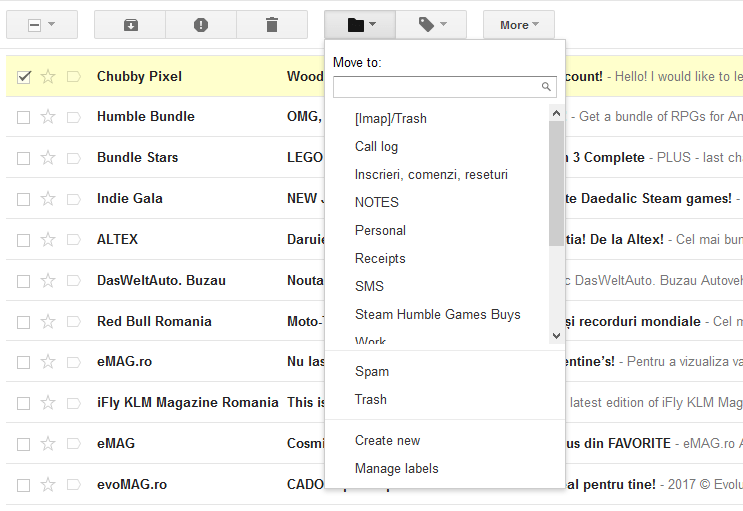Move to the SMS label

pos(370,286)
